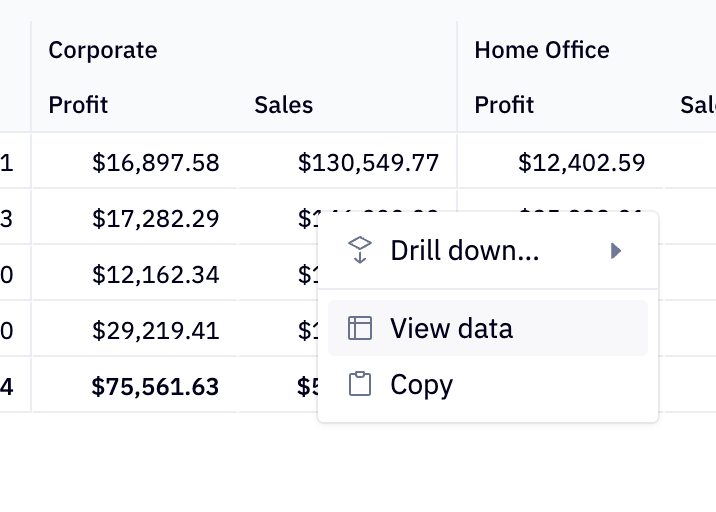Click the Home Office column group header
This screenshot has height=512, width=716.
tap(542, 50)
